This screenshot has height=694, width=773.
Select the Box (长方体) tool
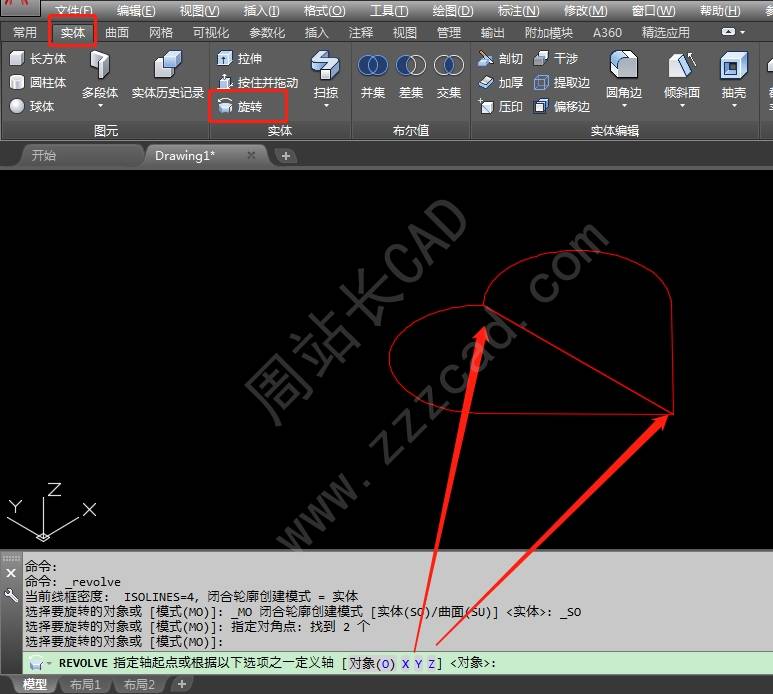point(38,59)
